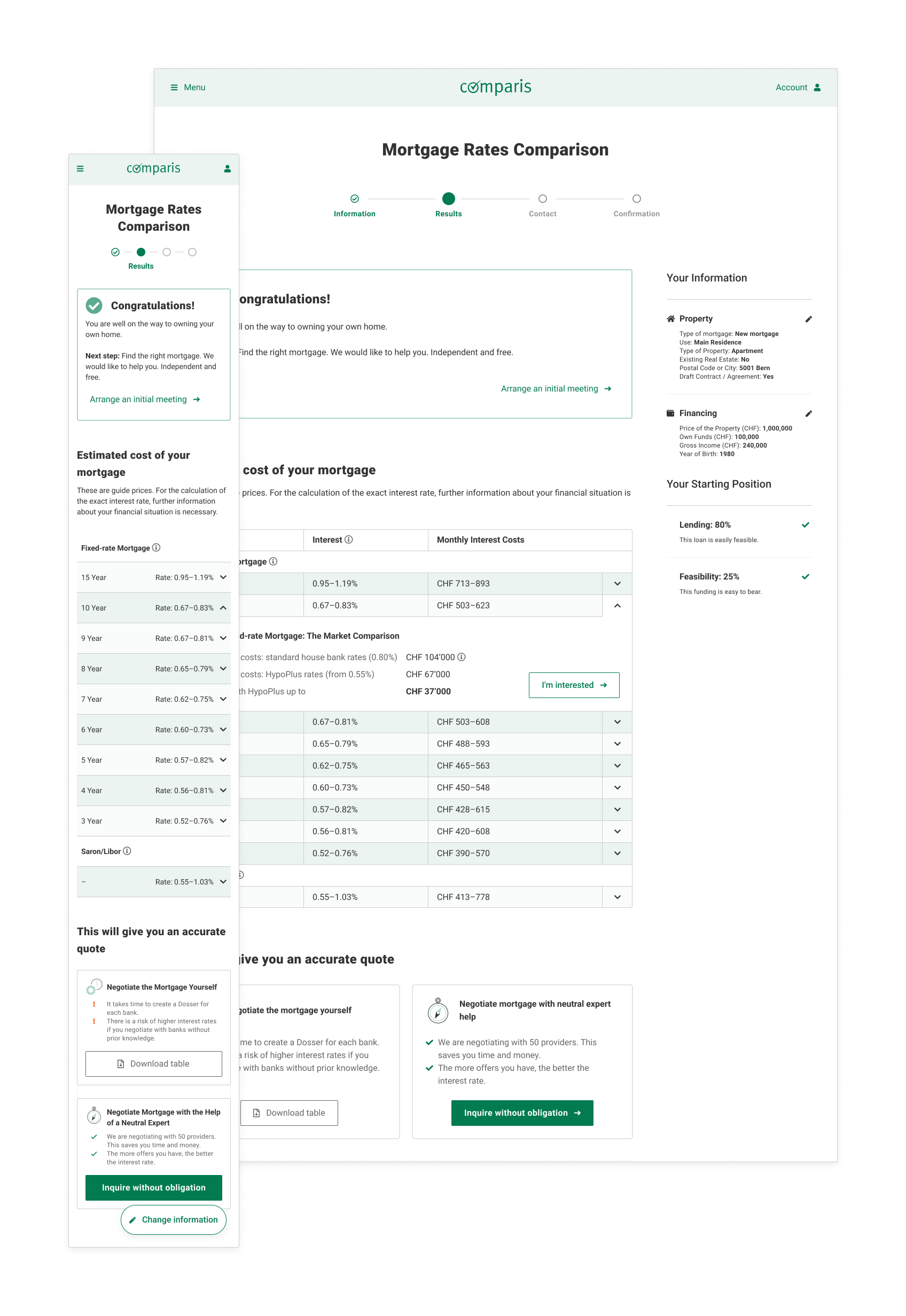Click Inquire without obligation button desktop

click(x=522, y=1114)
